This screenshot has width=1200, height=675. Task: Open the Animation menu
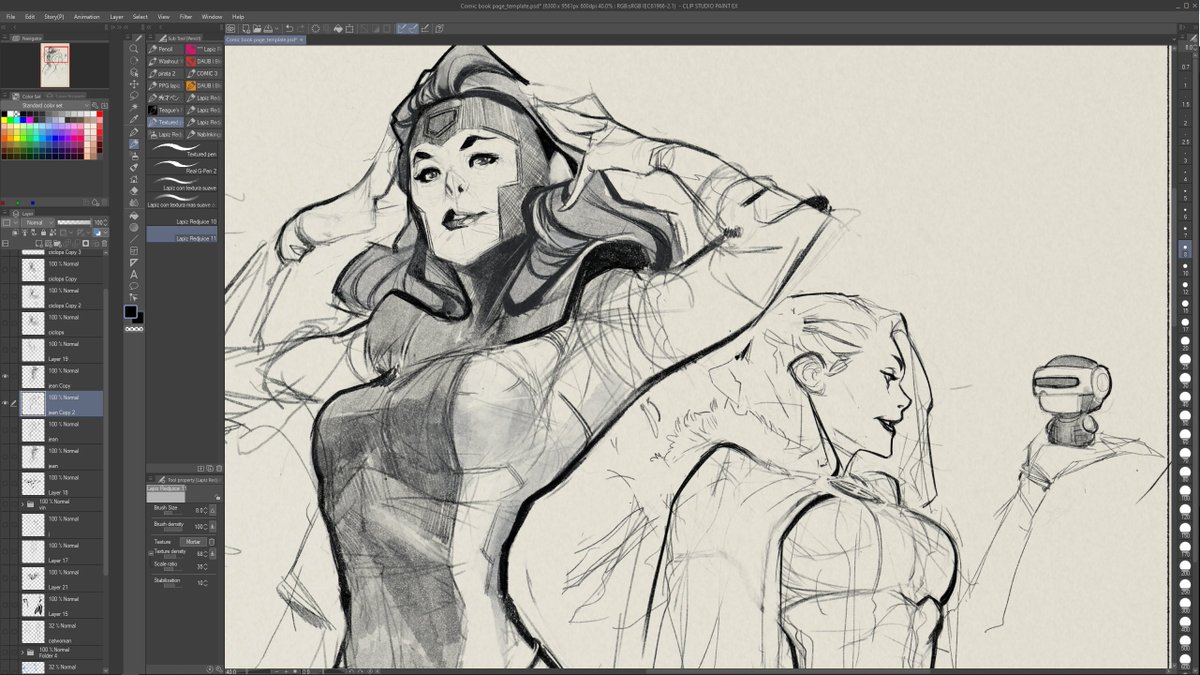pos(87,16)
